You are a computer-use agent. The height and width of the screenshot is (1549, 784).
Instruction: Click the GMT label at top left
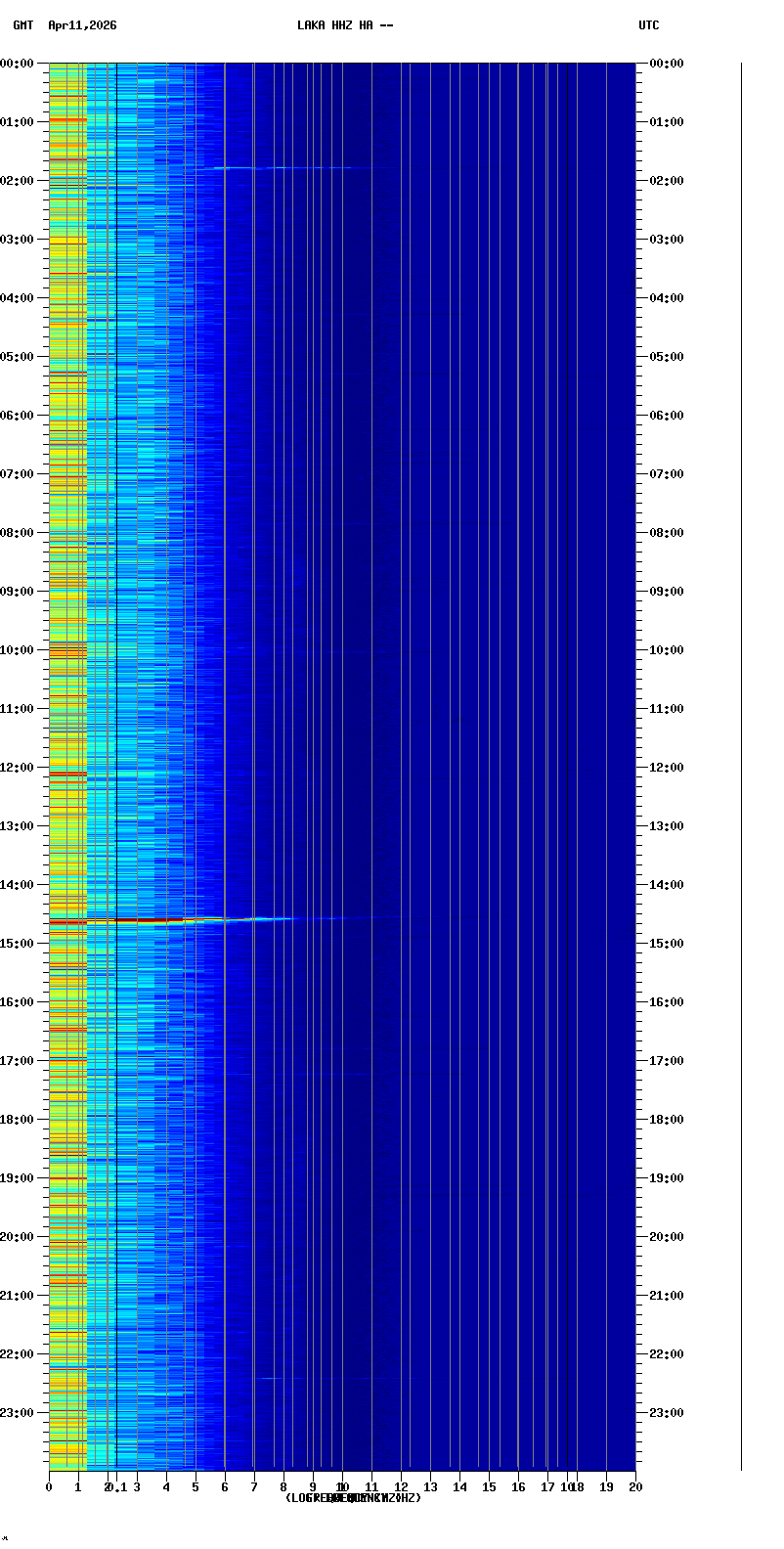pos(22,25)
